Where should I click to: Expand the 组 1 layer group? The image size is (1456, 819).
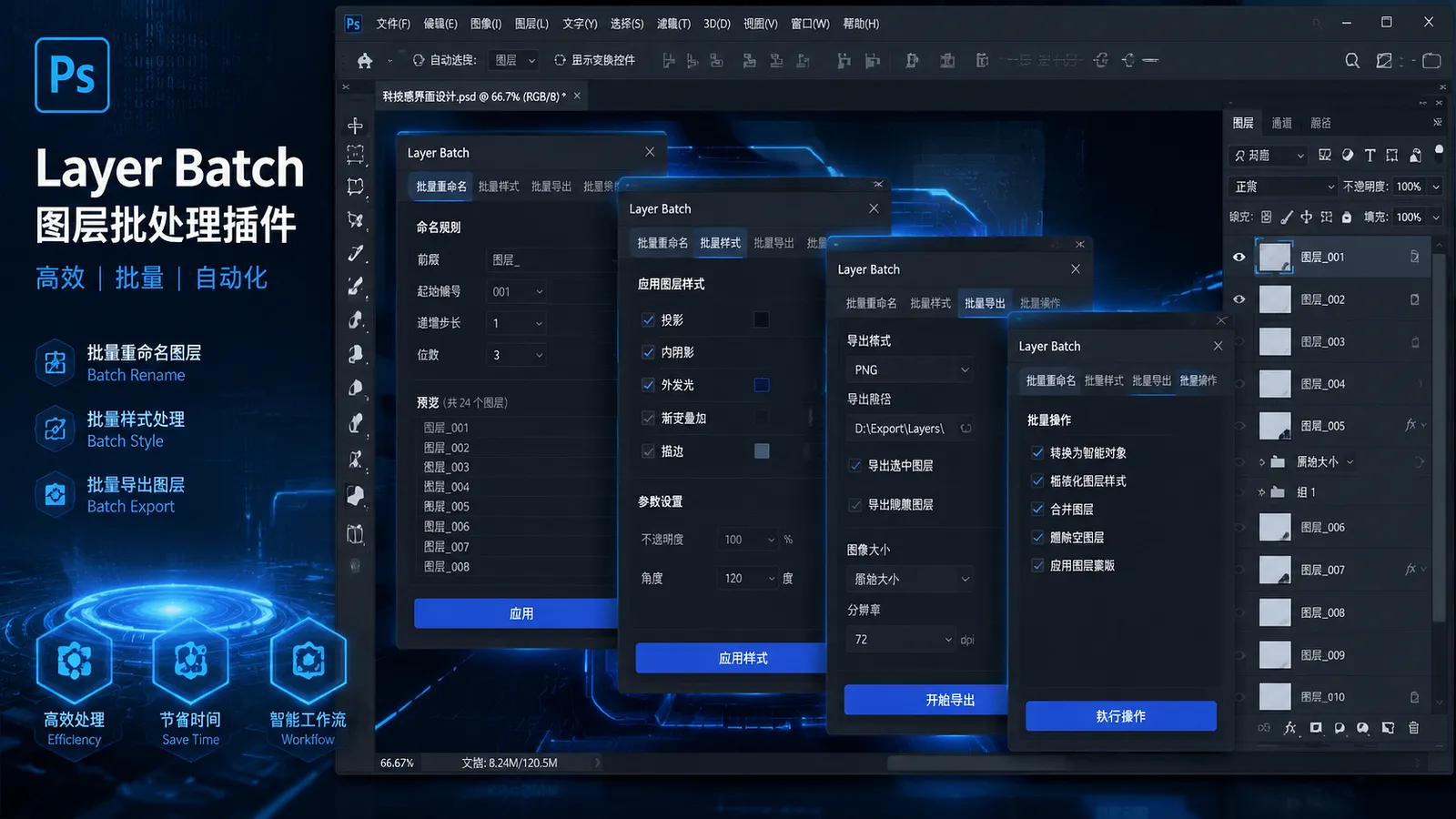click(x=1261, y=492)
